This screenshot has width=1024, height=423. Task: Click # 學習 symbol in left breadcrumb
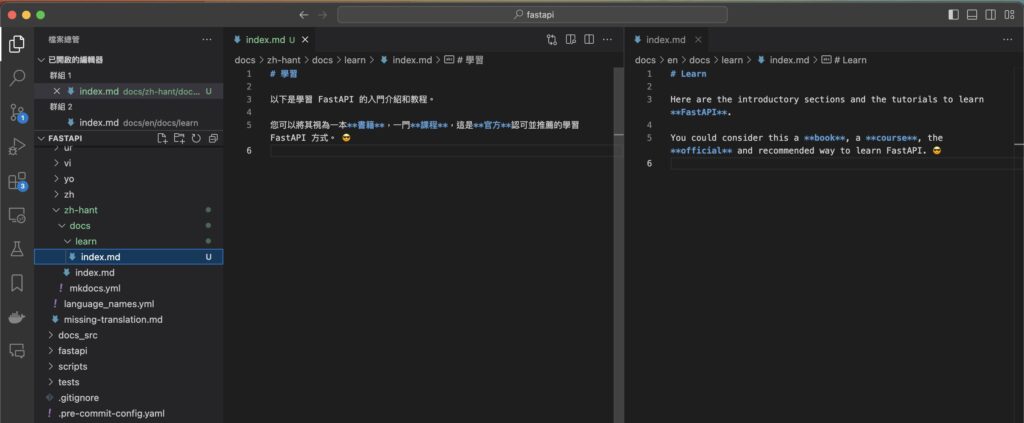[464, 59]
